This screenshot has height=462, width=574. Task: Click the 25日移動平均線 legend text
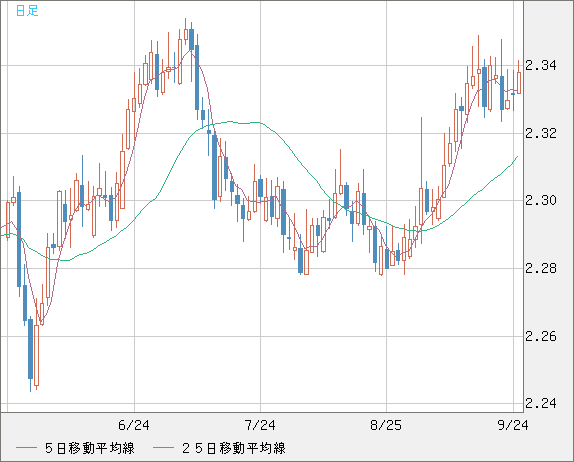pyautogui.click(x=234, y=448)
